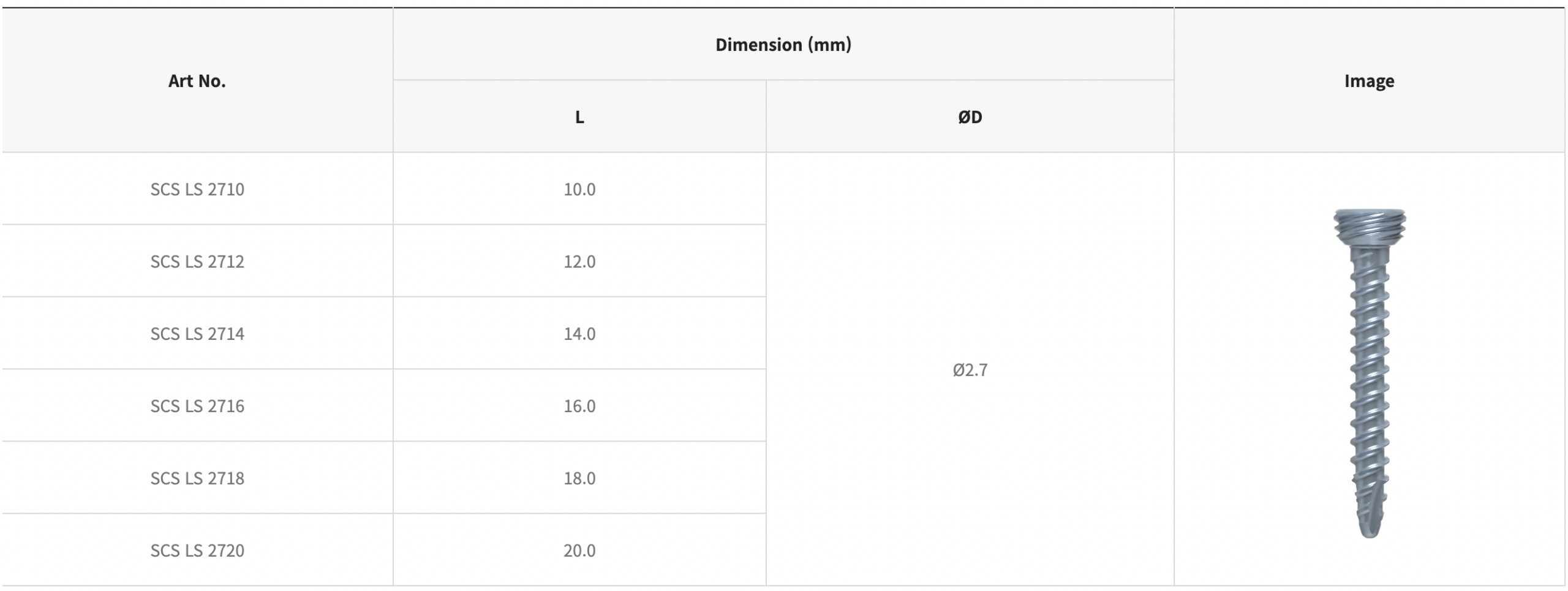Click the Art No. column header
The width and height of the screenshot is (1568, 591).
(x=197, y=81)
